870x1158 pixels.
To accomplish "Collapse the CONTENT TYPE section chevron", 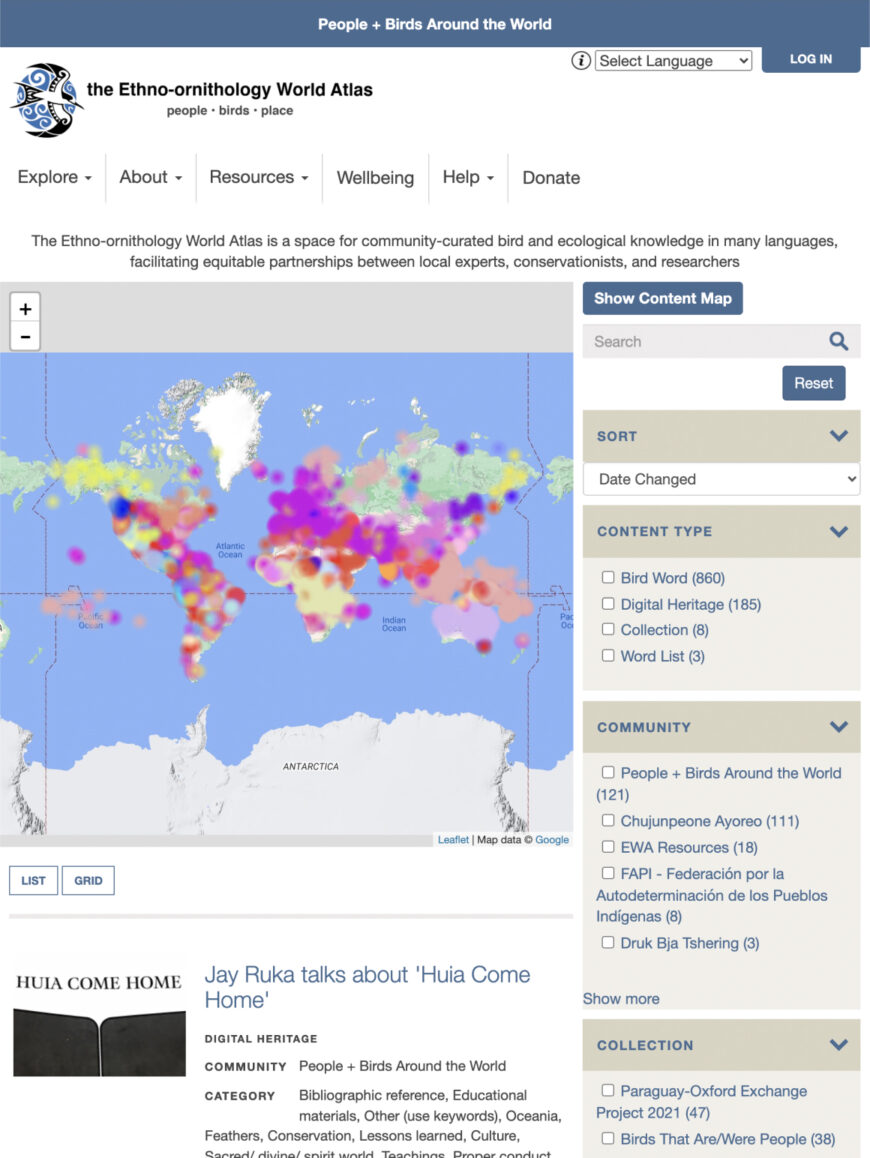I will [838, 531].
